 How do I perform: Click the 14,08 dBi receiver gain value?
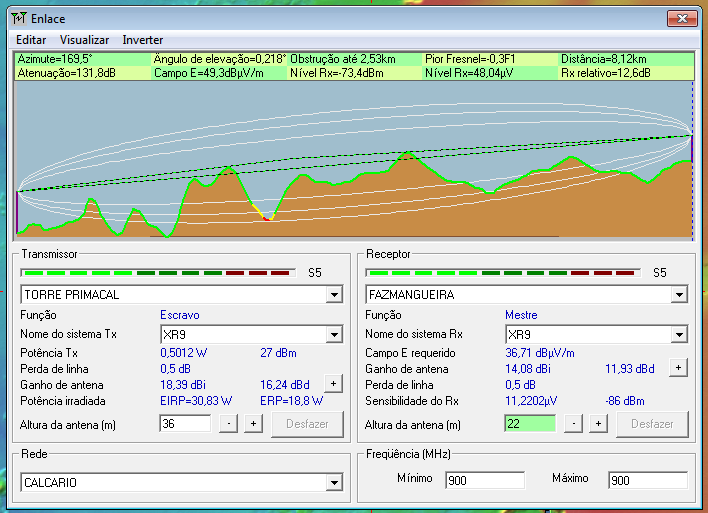point(528,369)
